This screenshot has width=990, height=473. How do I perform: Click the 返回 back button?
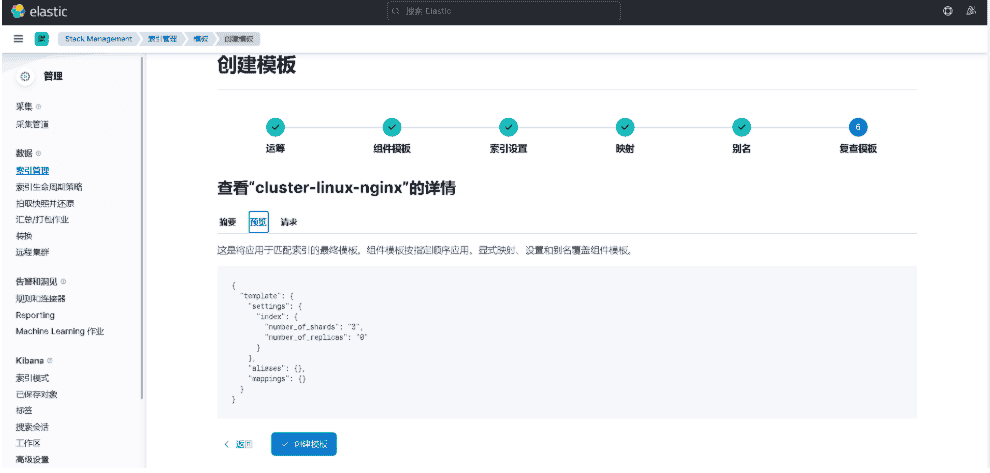pyautogui.click(x=239, y=445)
